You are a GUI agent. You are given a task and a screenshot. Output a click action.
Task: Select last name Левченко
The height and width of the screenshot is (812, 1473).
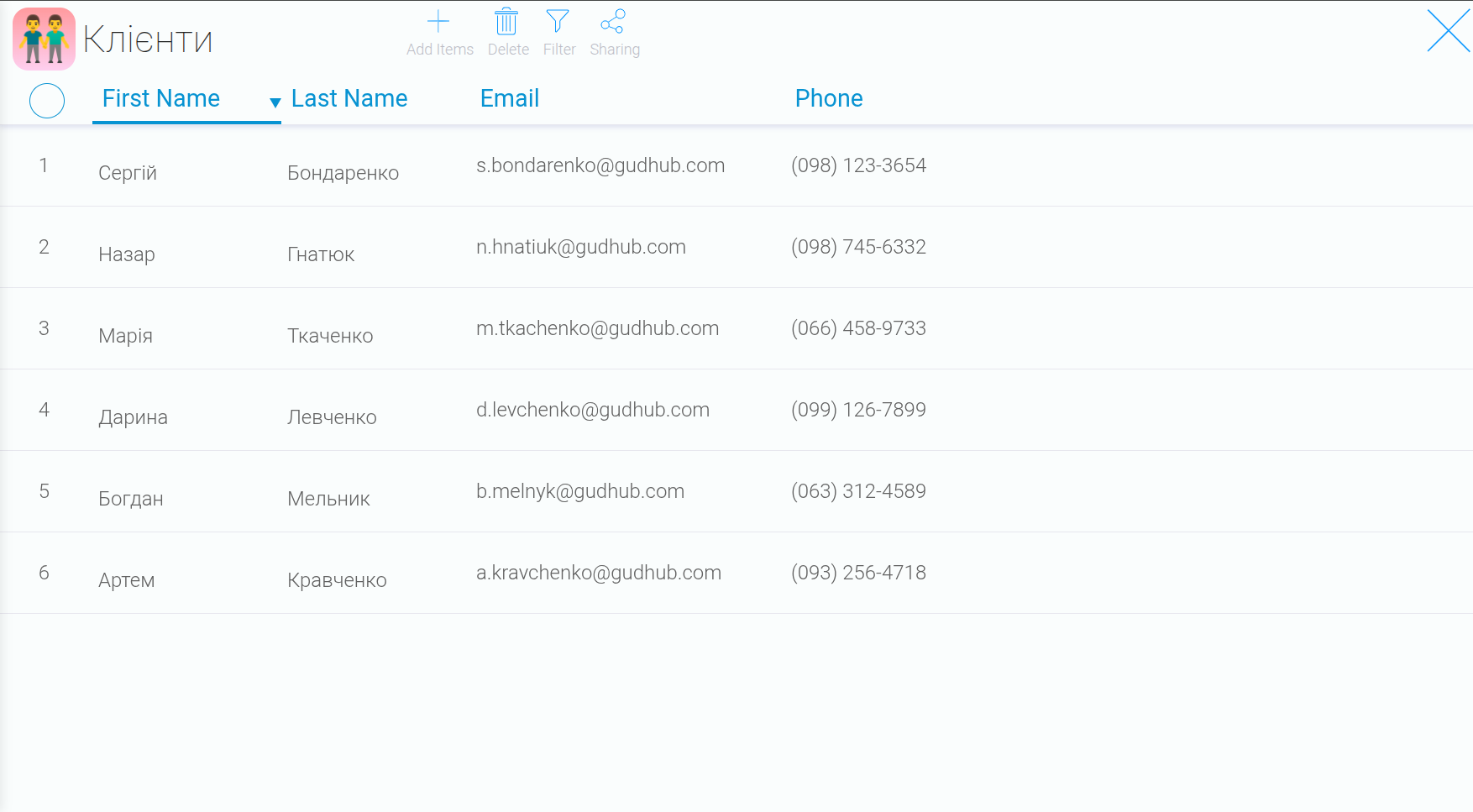tap(332, 417)
